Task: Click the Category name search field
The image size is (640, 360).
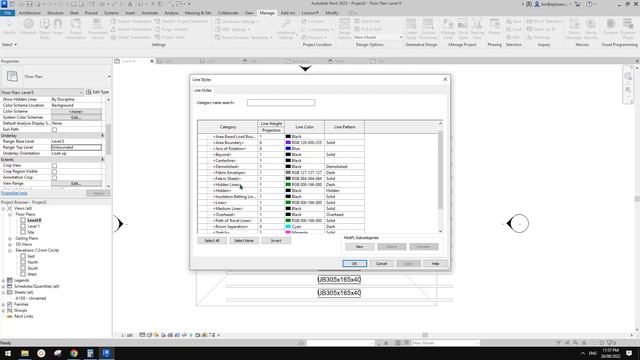Action: (x=281, y=102)
